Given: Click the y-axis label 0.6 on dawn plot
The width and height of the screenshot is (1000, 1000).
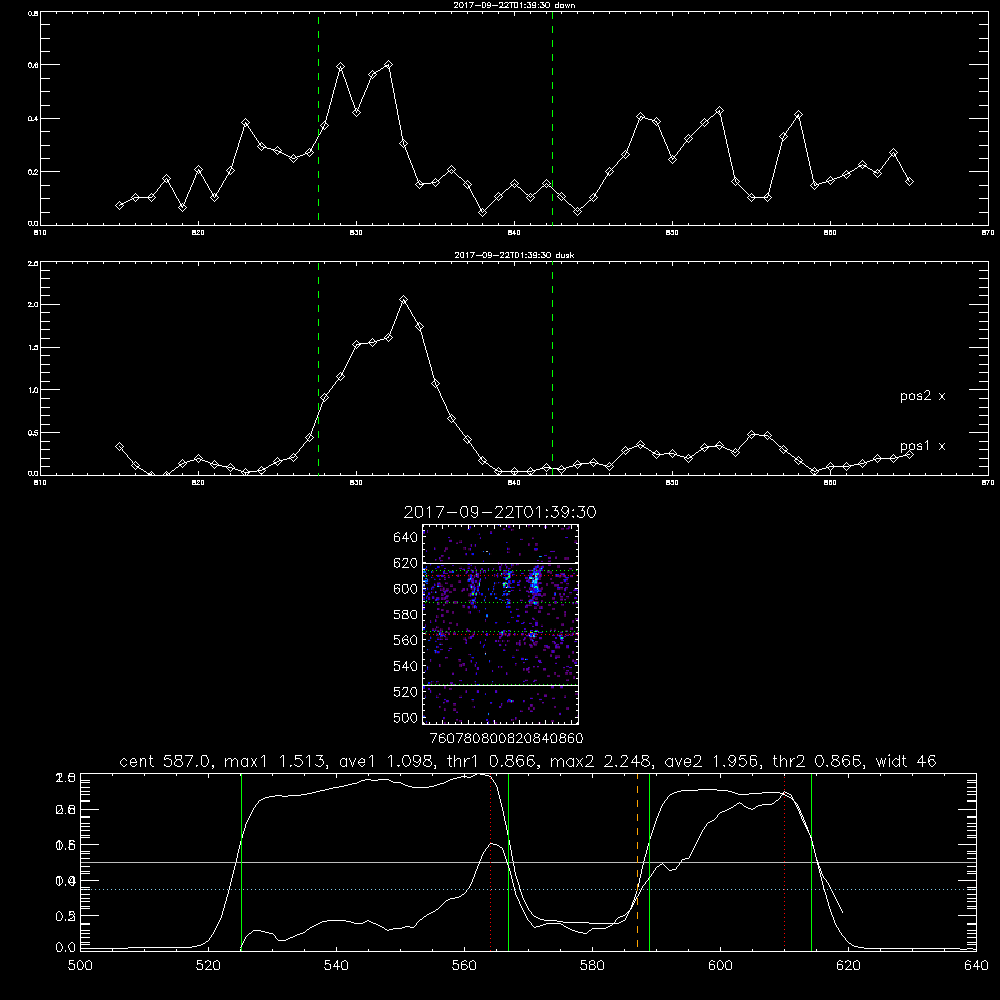Looking at the screenshot, I should [34, 65].
